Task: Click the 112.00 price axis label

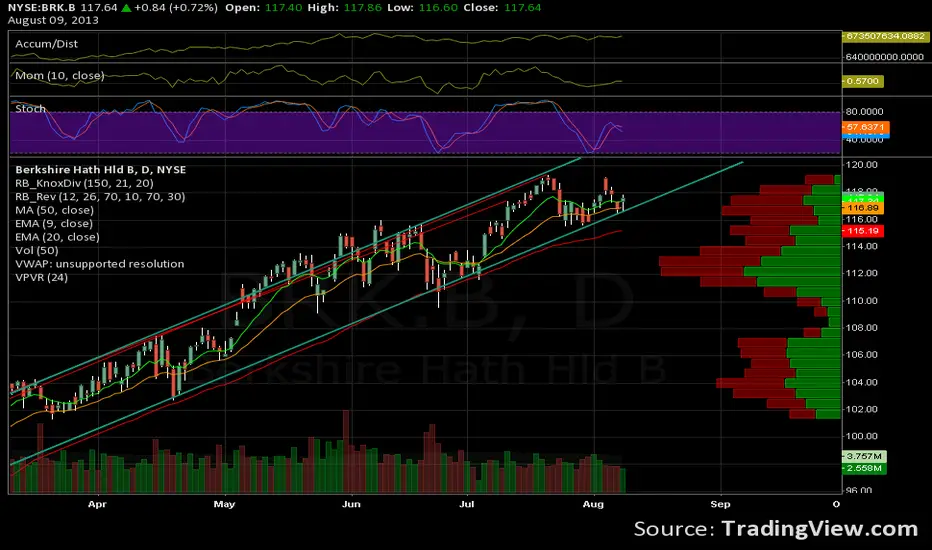Action: 862,274
